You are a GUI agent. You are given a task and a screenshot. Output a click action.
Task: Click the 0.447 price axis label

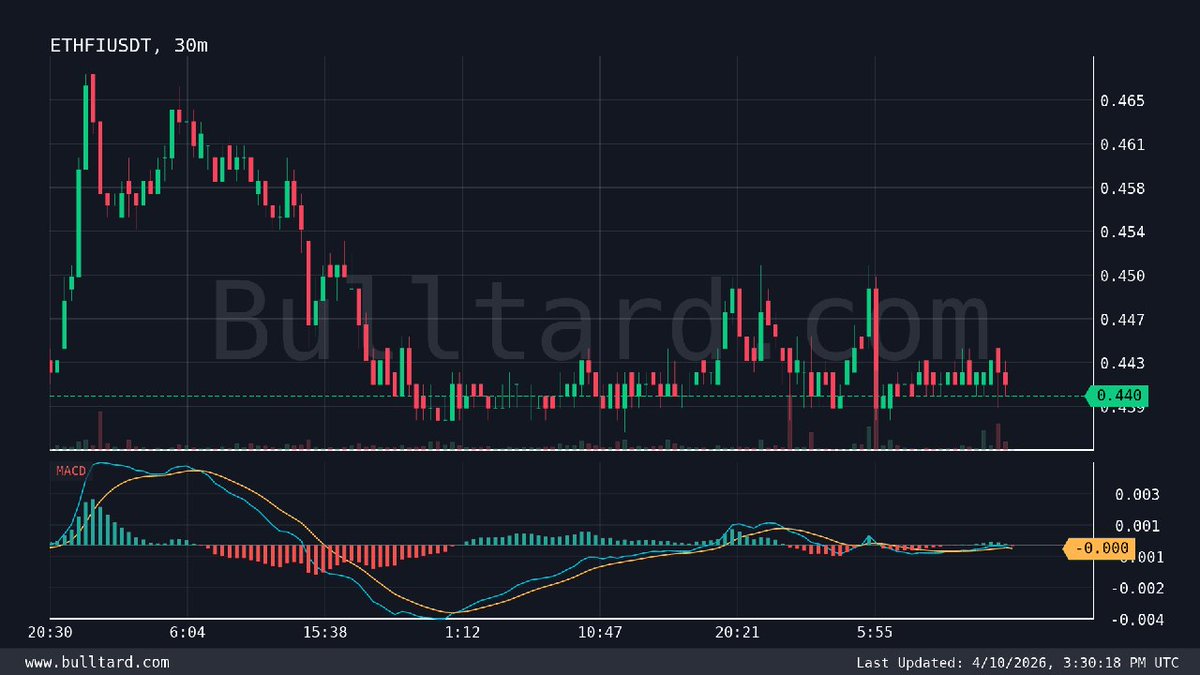click(x=1121, y=320)
